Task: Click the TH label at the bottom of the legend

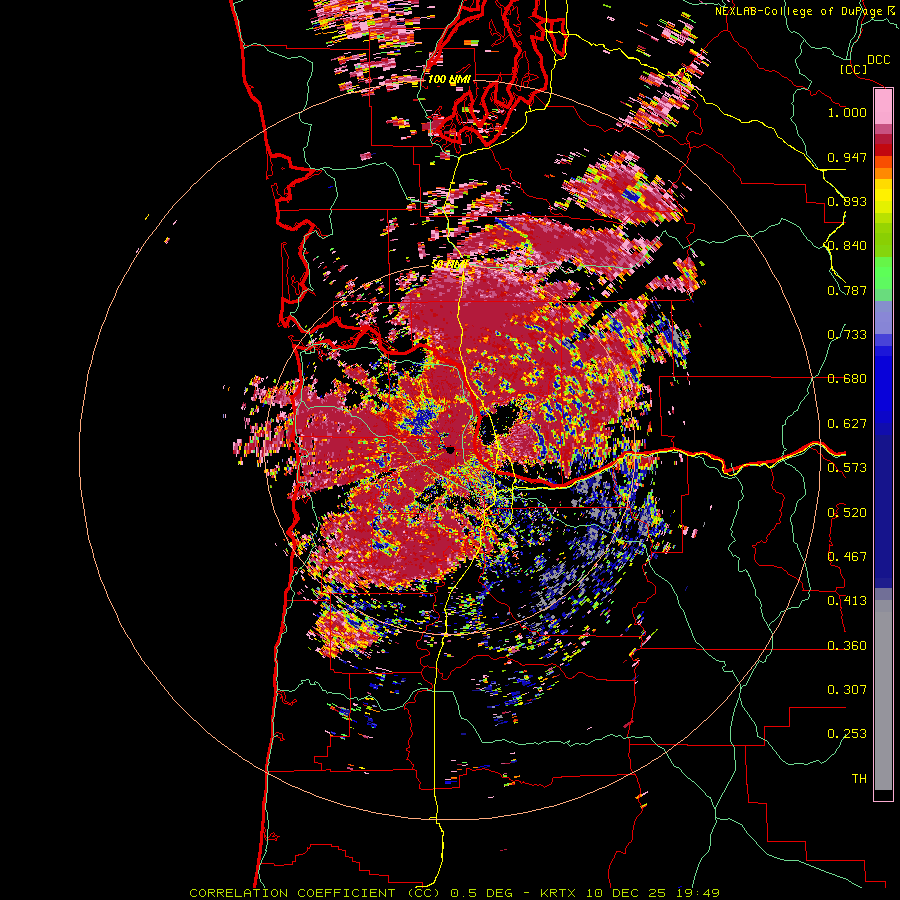Action: pos(859,779)
